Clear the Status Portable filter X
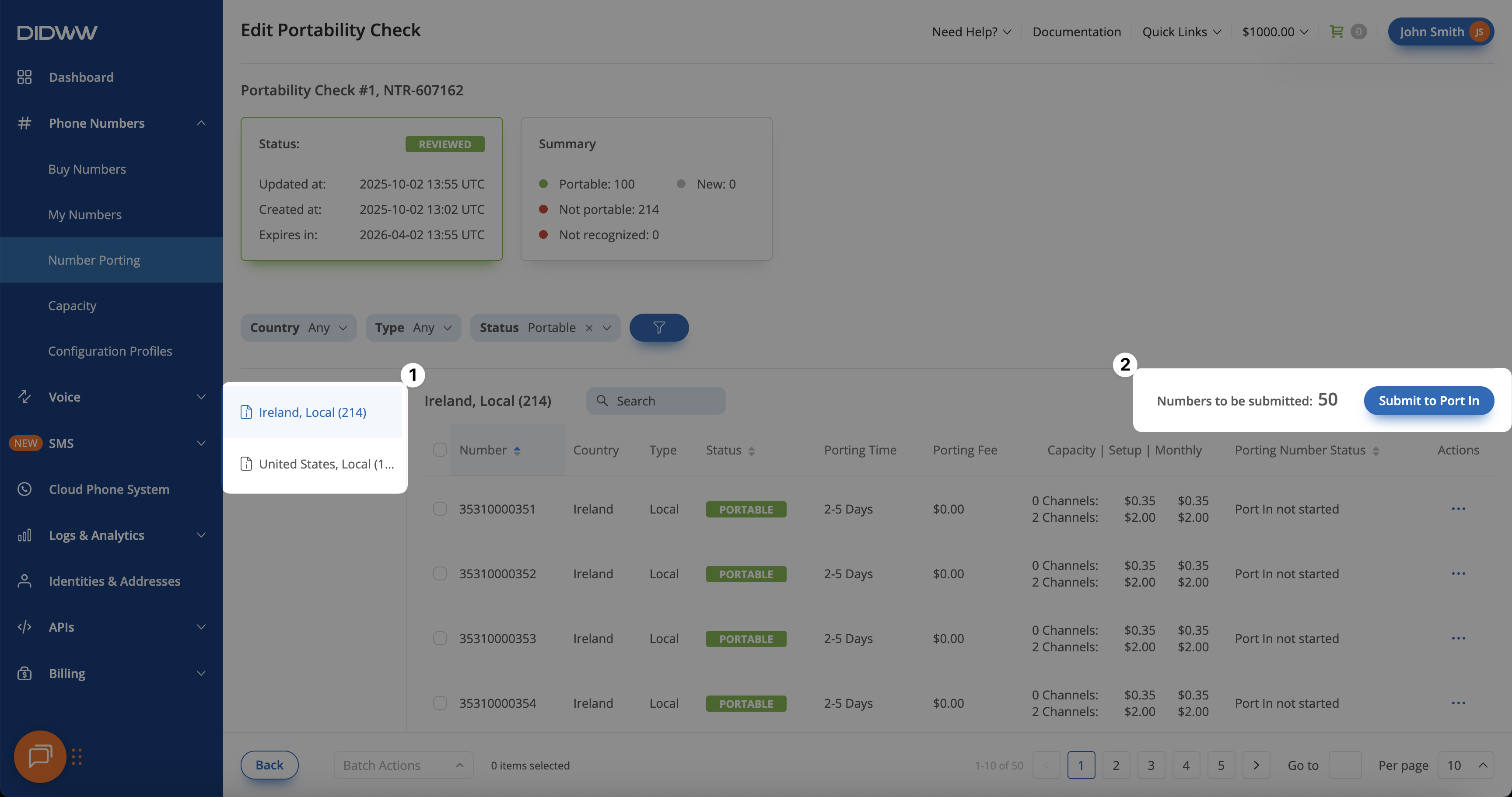The image size is (1512, 797). [x=589, y=328]
